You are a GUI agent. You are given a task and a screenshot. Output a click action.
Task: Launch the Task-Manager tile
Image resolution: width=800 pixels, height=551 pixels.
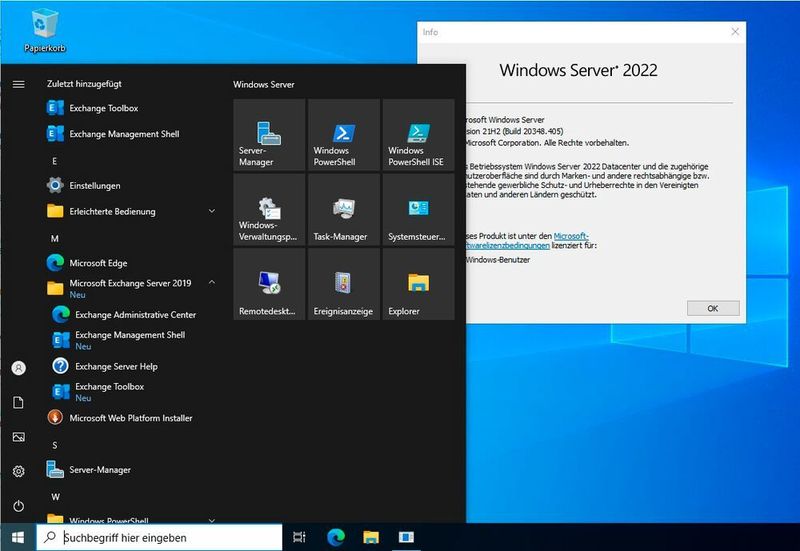[344, 210]
